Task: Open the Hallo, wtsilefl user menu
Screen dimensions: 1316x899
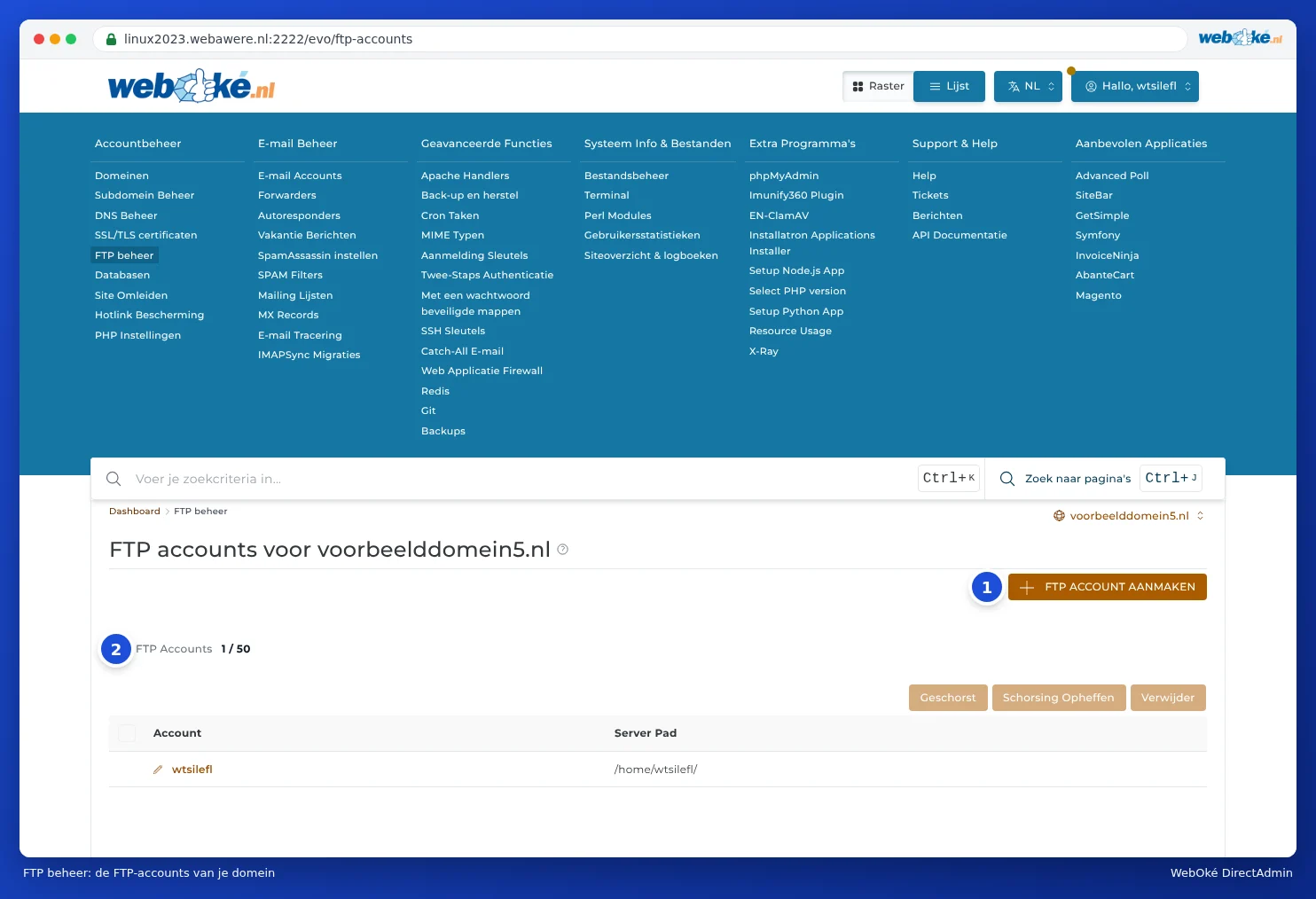Action: tap(1135, 86)
